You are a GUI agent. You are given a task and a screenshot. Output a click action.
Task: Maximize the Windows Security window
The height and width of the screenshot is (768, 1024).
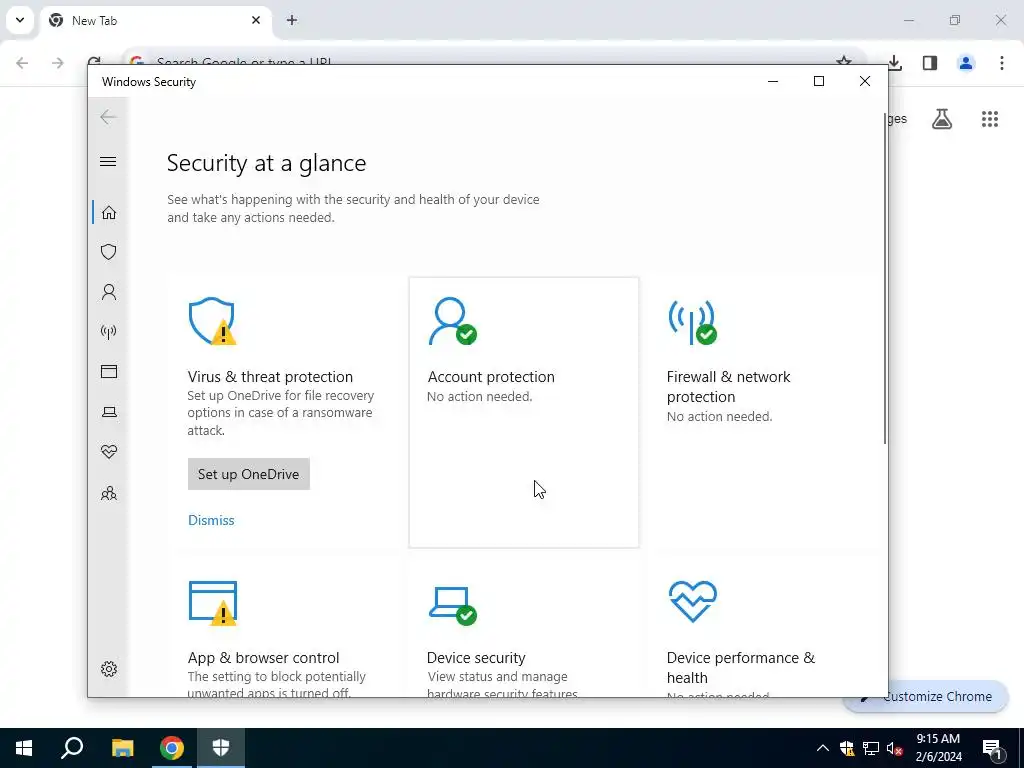pos(819,81)
